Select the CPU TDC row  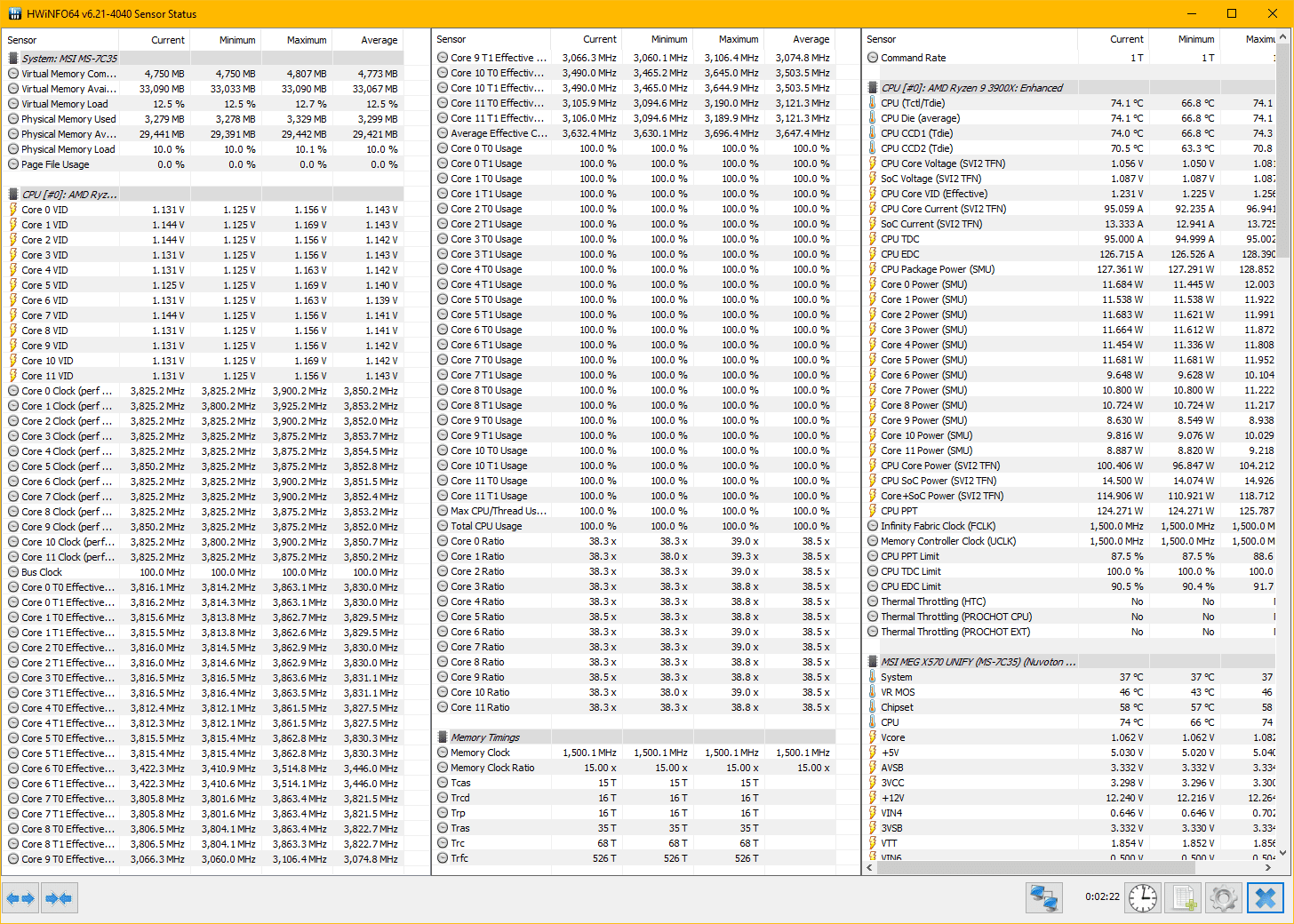coord(1070,239)
